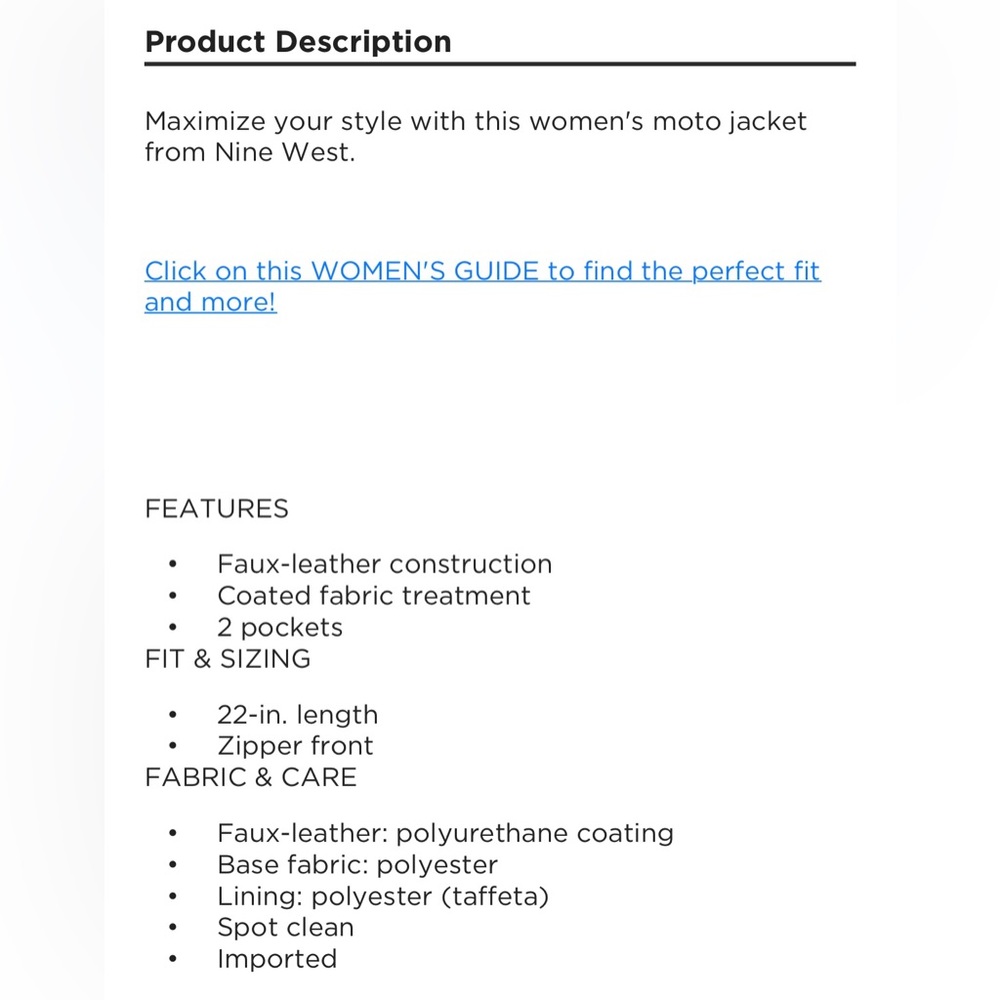1000x1000 pixels.
Task: Select the Spot clean care item
Action: pos(285,927)
